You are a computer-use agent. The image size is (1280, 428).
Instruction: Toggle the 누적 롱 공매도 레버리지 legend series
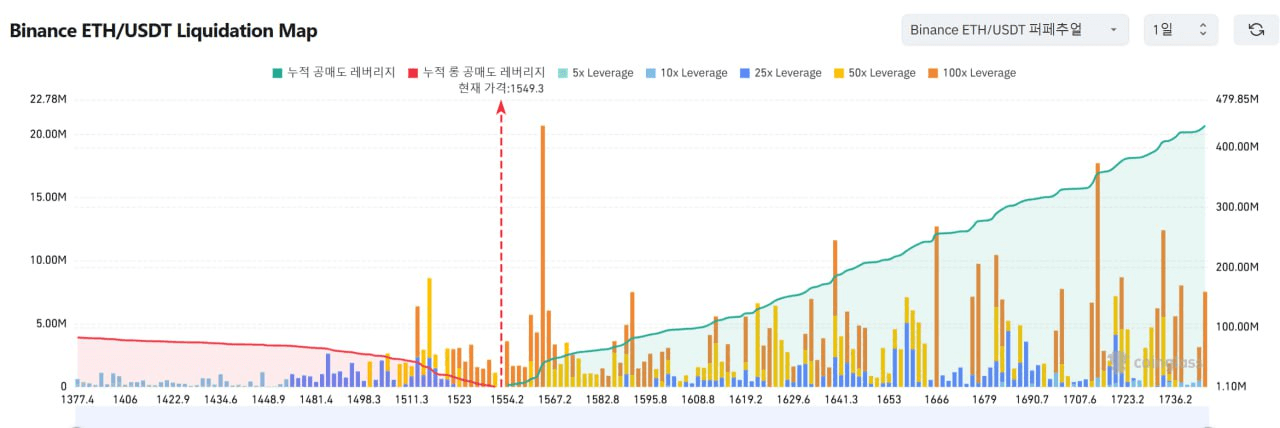pyautogui.click(x=475, y=73)
